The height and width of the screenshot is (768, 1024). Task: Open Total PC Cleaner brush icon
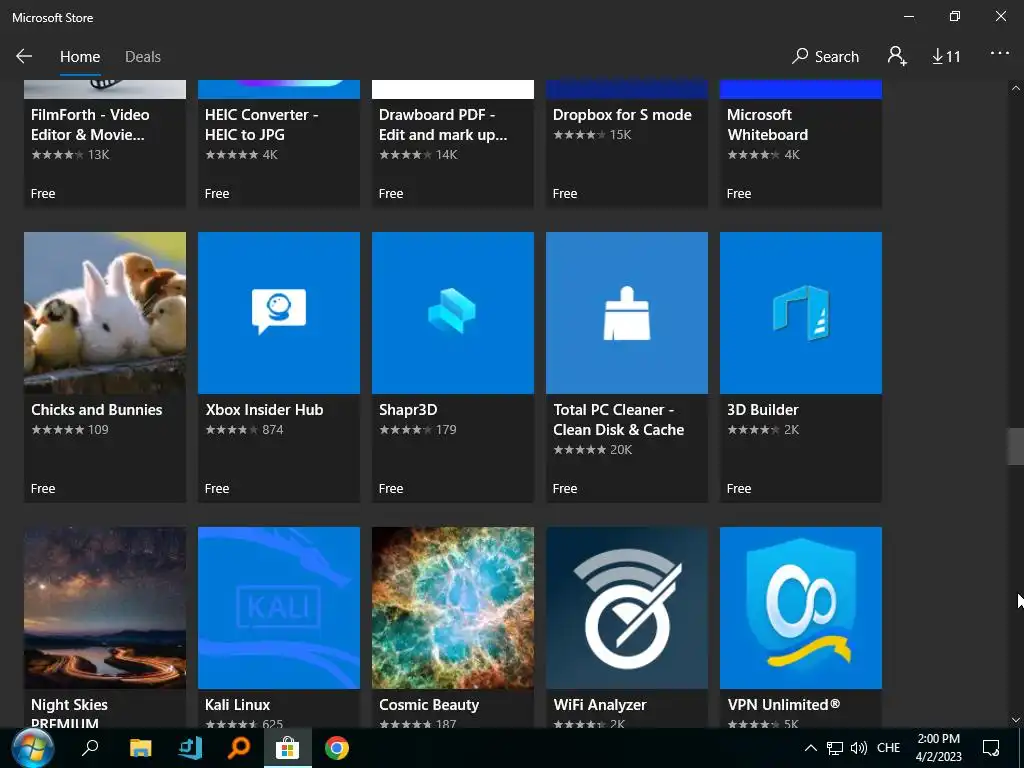[627, 313]
